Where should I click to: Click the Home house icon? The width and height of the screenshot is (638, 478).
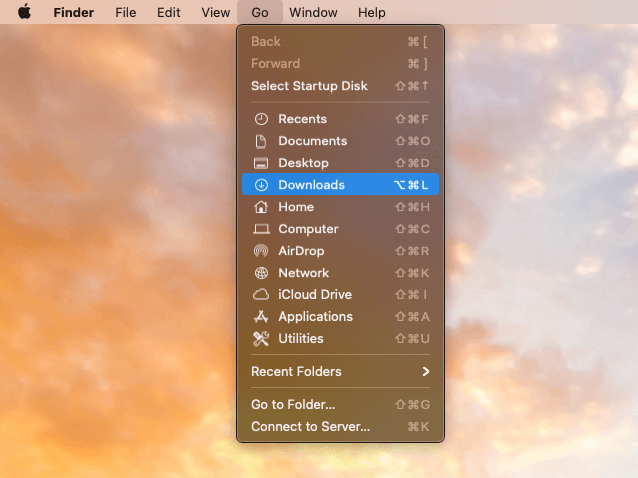pos(261,207)
